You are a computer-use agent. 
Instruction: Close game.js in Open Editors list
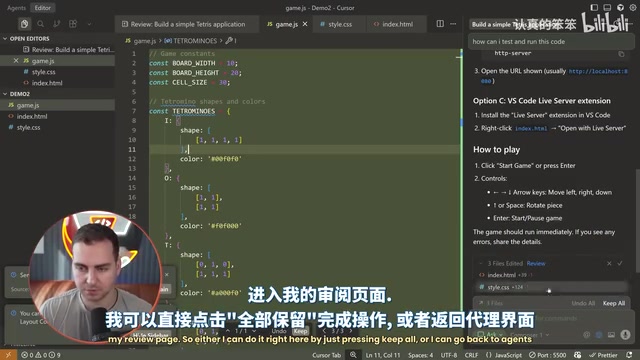tap(16, 60)
